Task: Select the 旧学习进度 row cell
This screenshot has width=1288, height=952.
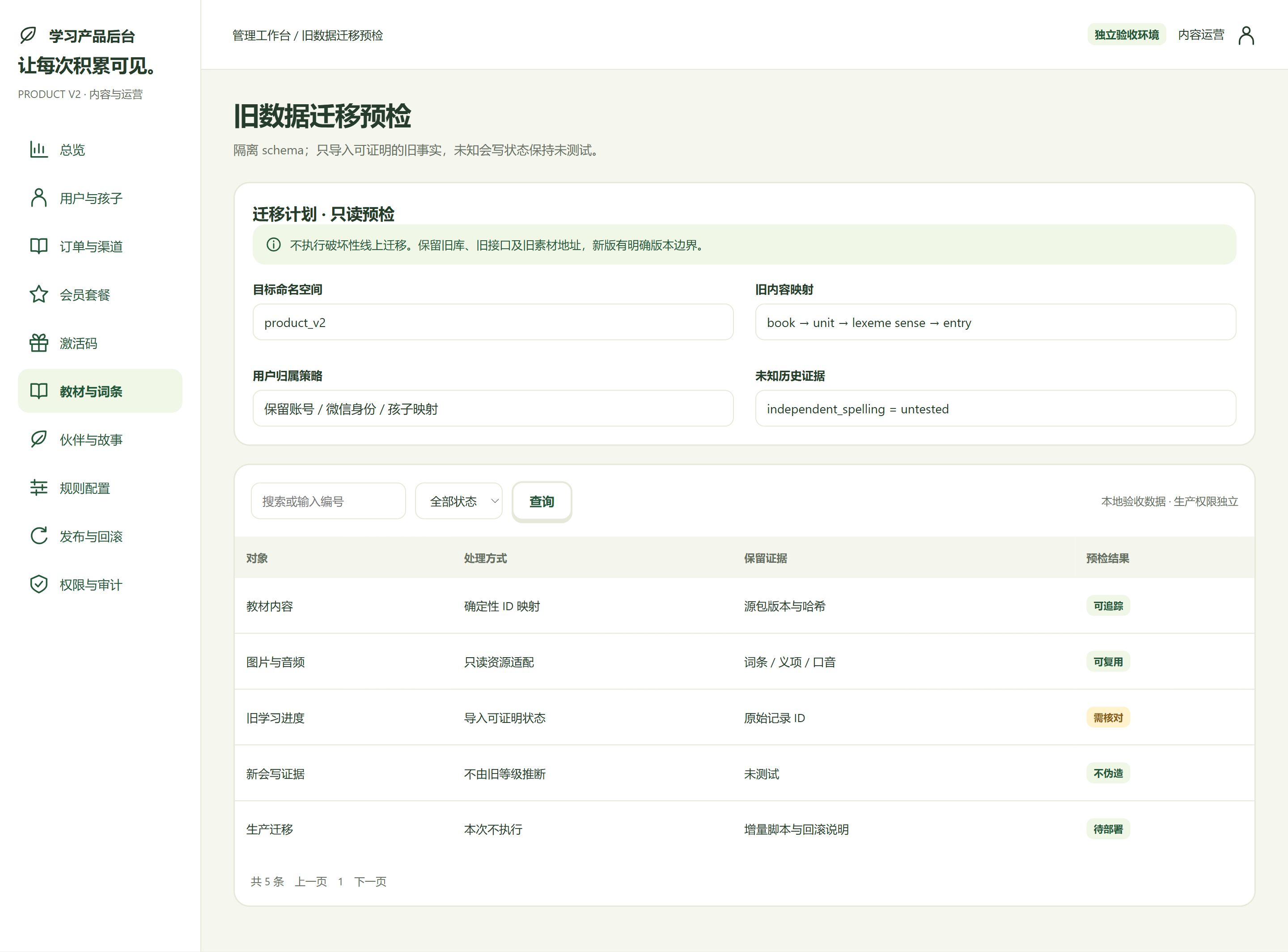Action: pyautogui.click(x=275, y=718)
